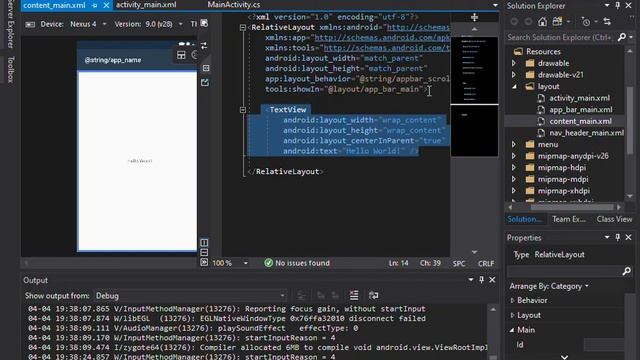Click the Solution Explorer search magnifier icon
The image size is (640, 360).
[x=622, y=37]
